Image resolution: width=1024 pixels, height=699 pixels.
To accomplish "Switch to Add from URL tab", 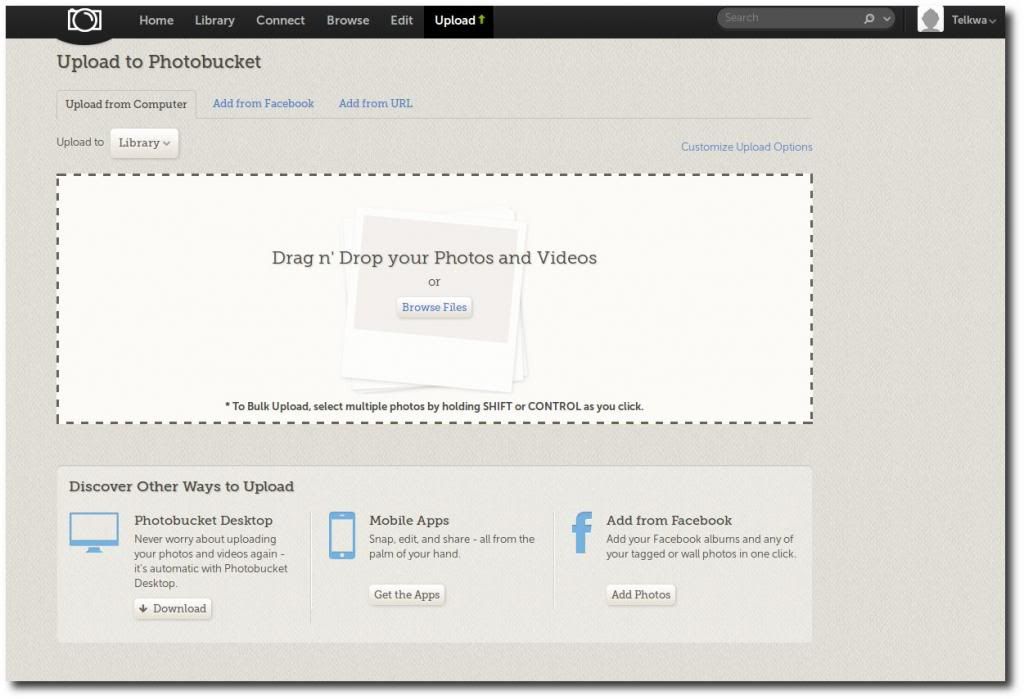I will 376,103.
